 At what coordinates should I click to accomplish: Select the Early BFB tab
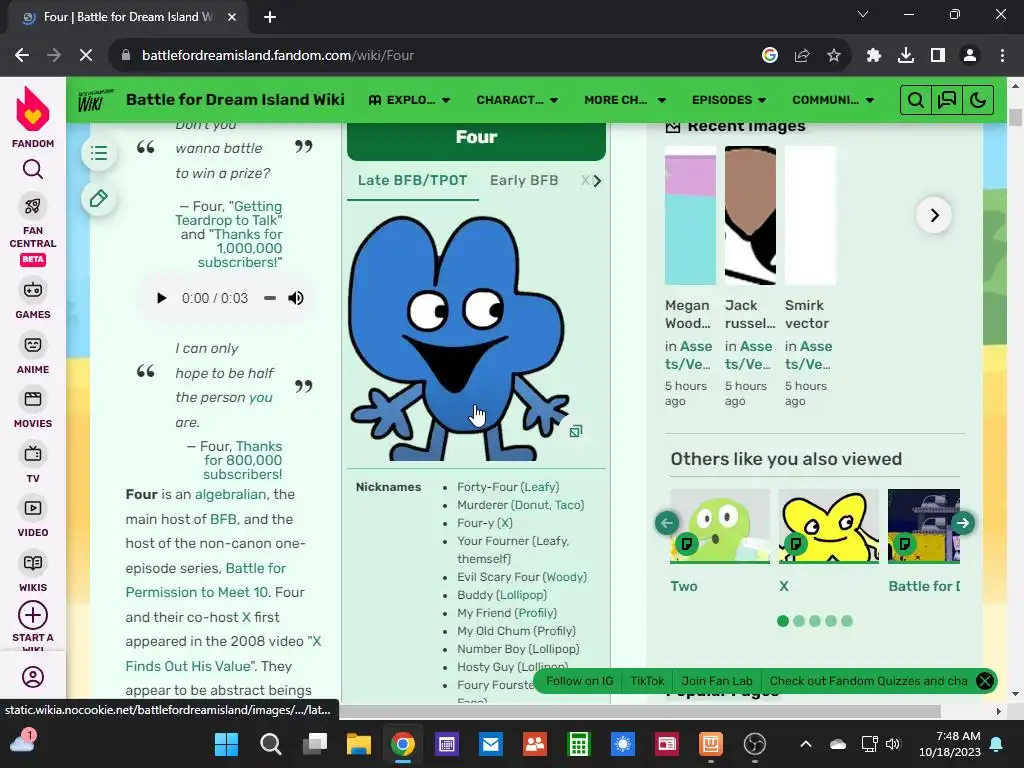(524, 180)
